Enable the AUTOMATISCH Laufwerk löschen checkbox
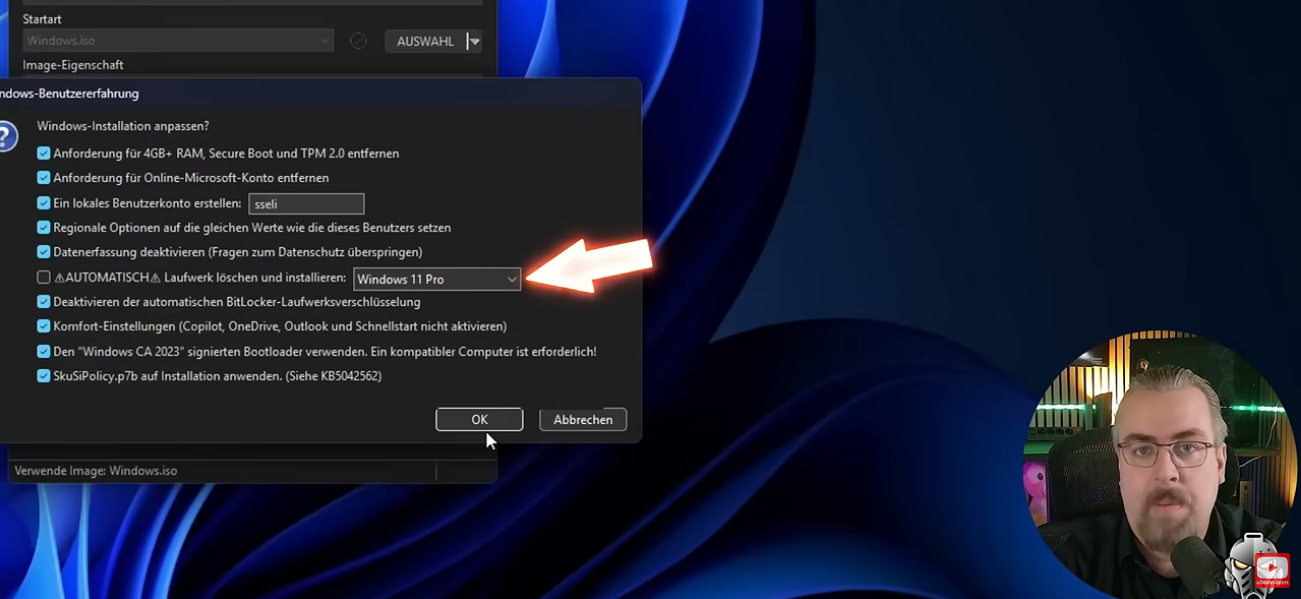This screenshot has height=599, width=1301. pyautogui.click(x=43, y=277)
